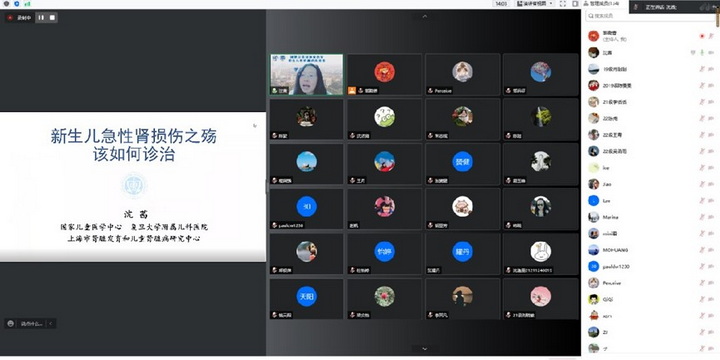
Task: Show next page of video tiles
Action: coord(424,349)
